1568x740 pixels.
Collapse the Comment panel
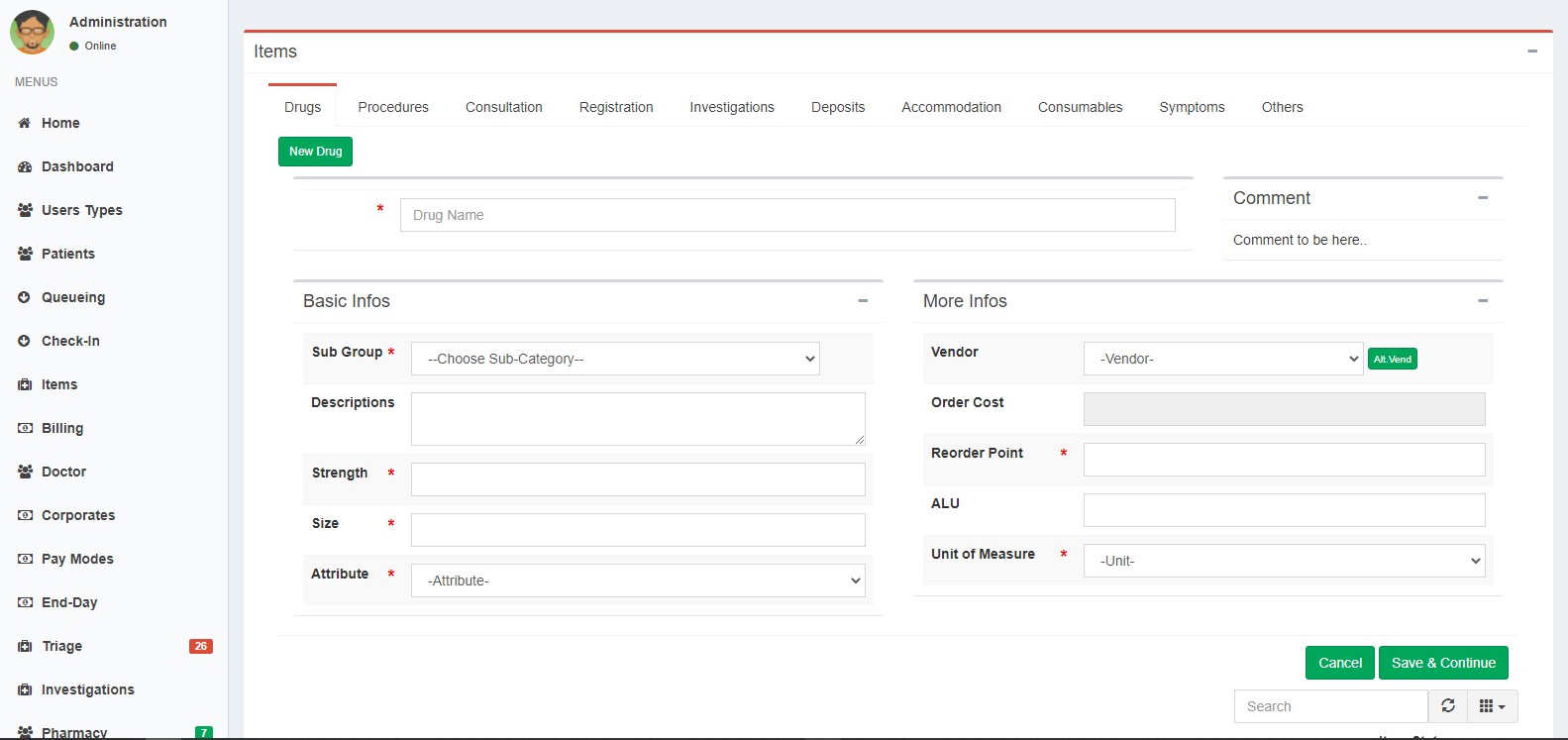tap(1483, 198)
